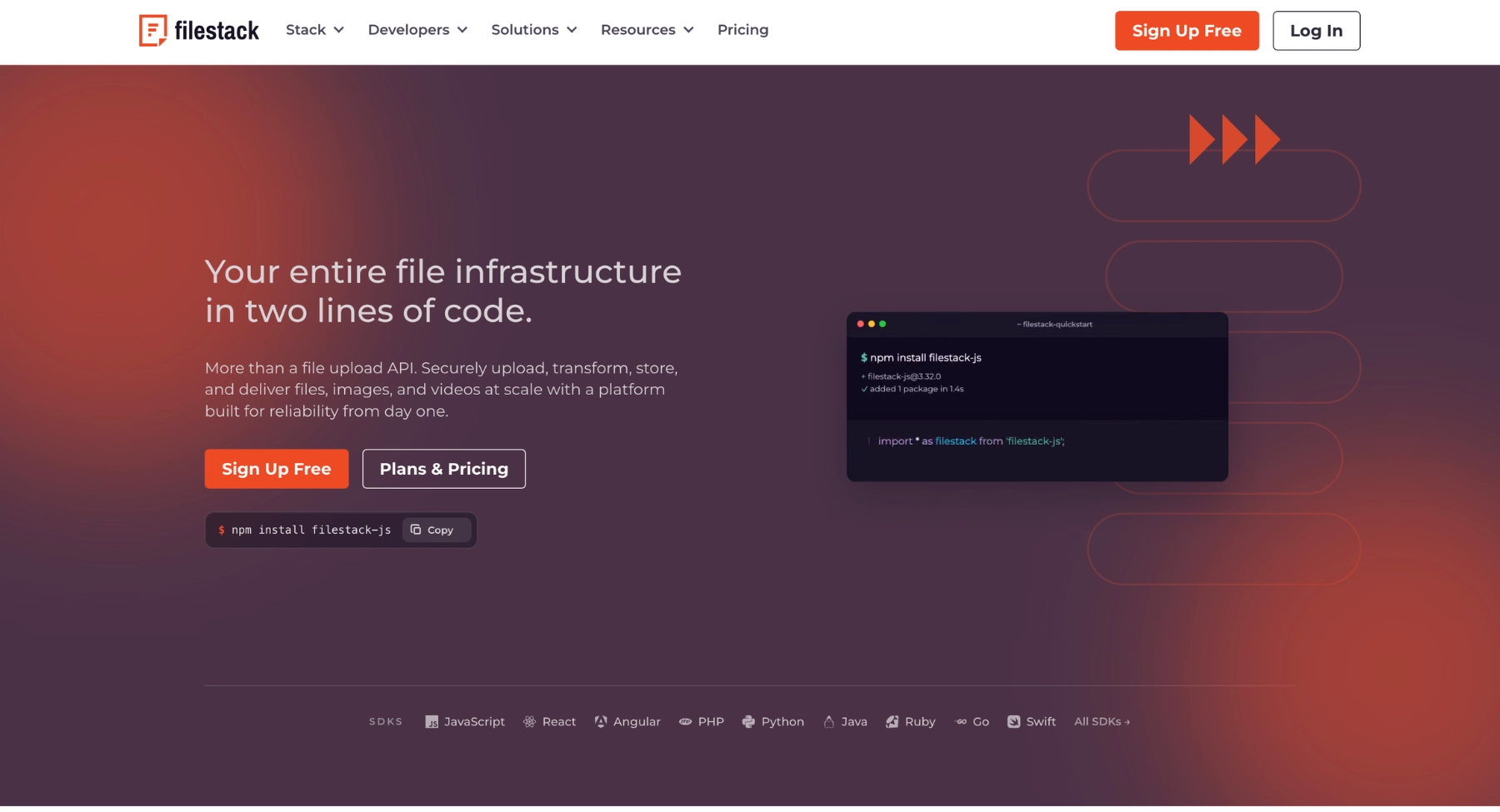
Task: Open the Stack menu label
Action: [306, 30]
